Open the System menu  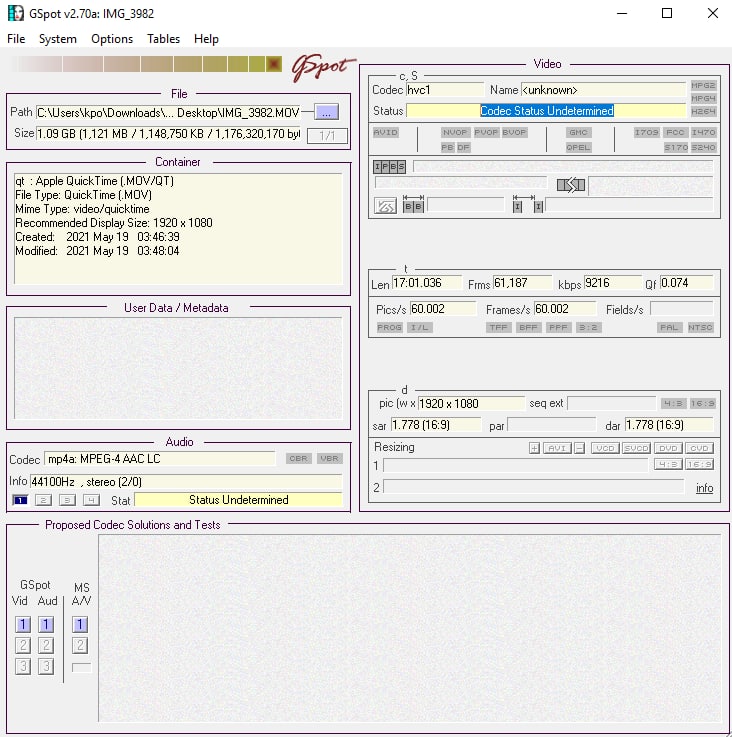point(57,39)
